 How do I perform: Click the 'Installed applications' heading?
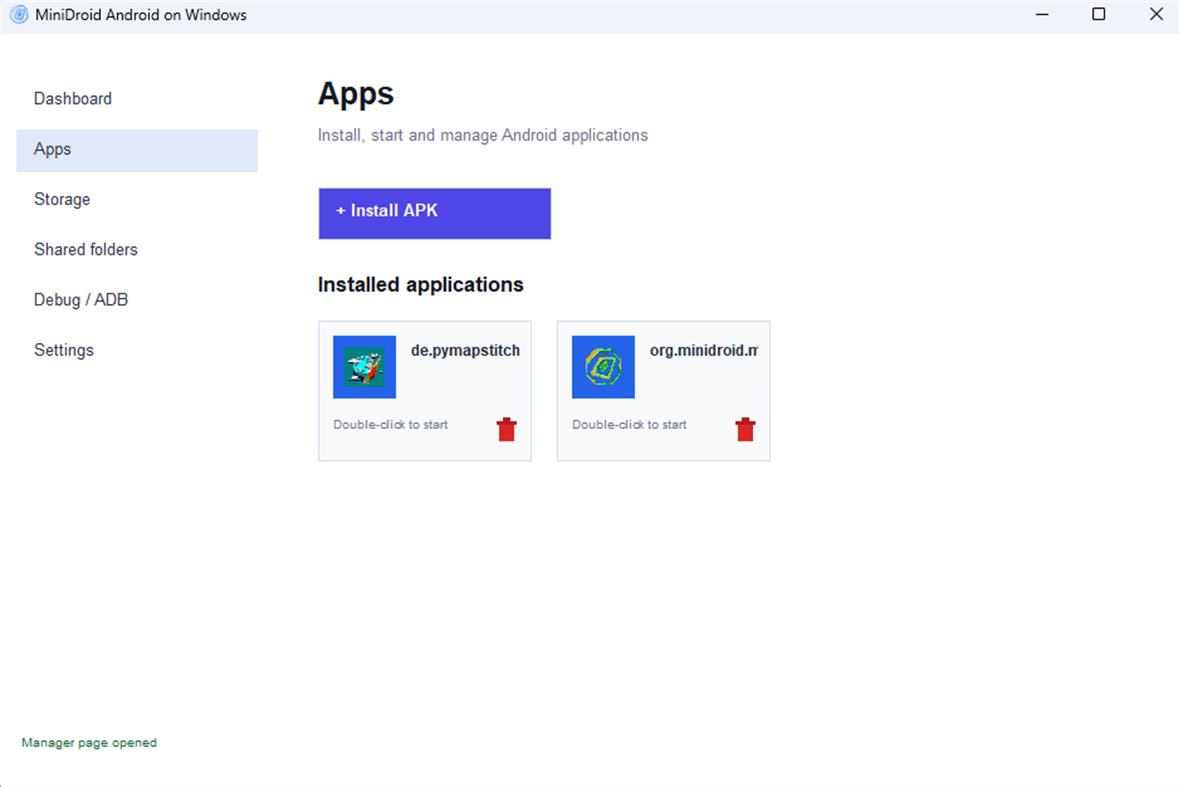pyautogui.click(x=421, y=284)
